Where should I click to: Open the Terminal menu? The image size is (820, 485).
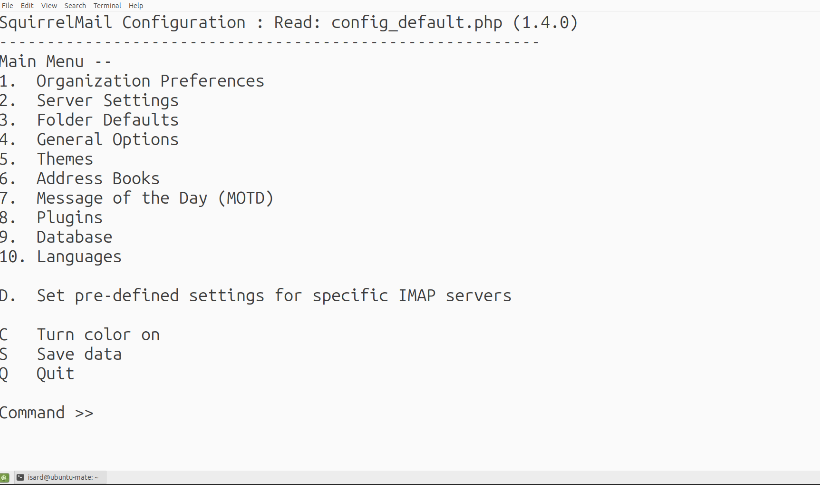coord(107,5)
